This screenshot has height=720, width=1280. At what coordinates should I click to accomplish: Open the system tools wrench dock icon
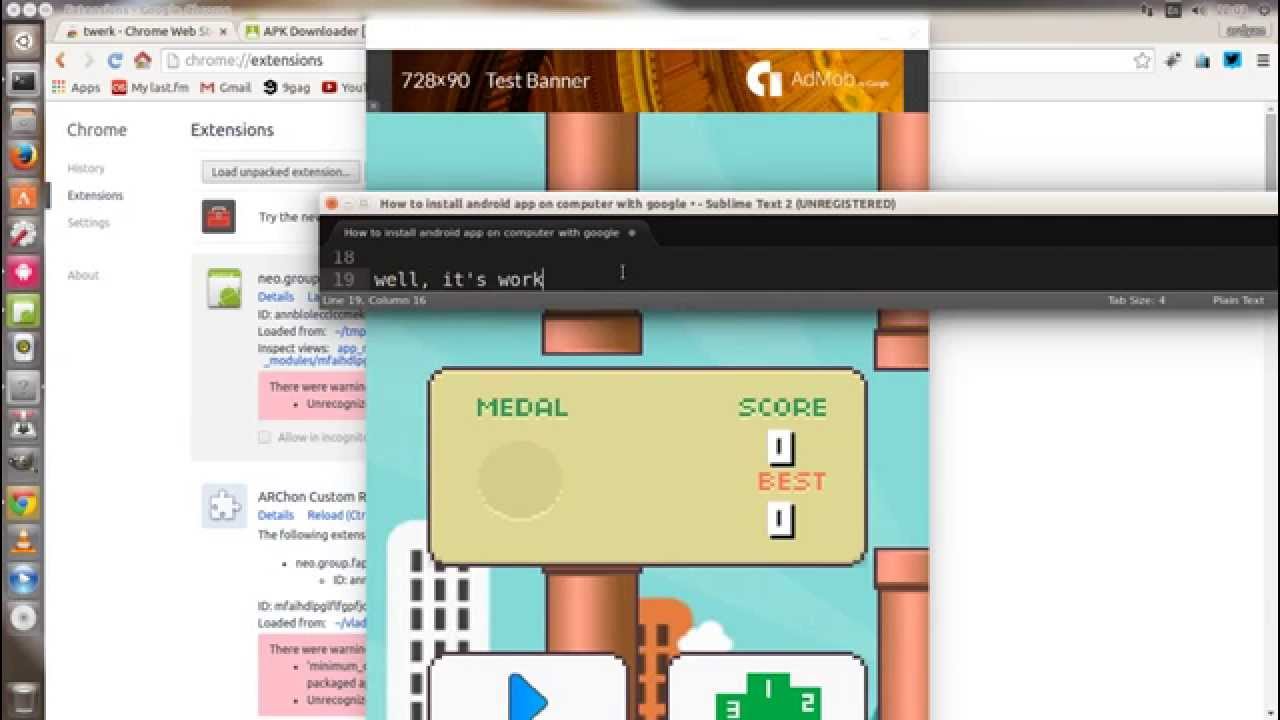click(24, 234)
